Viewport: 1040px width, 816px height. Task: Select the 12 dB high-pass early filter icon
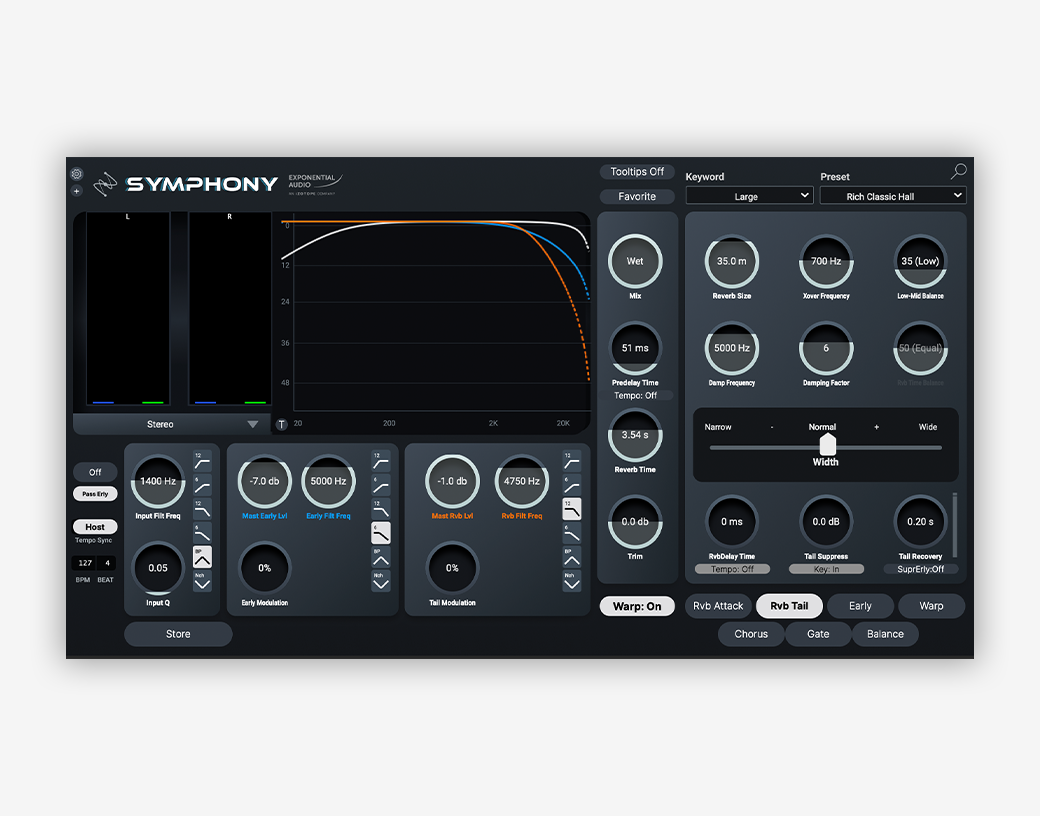(x=381, y=461)
